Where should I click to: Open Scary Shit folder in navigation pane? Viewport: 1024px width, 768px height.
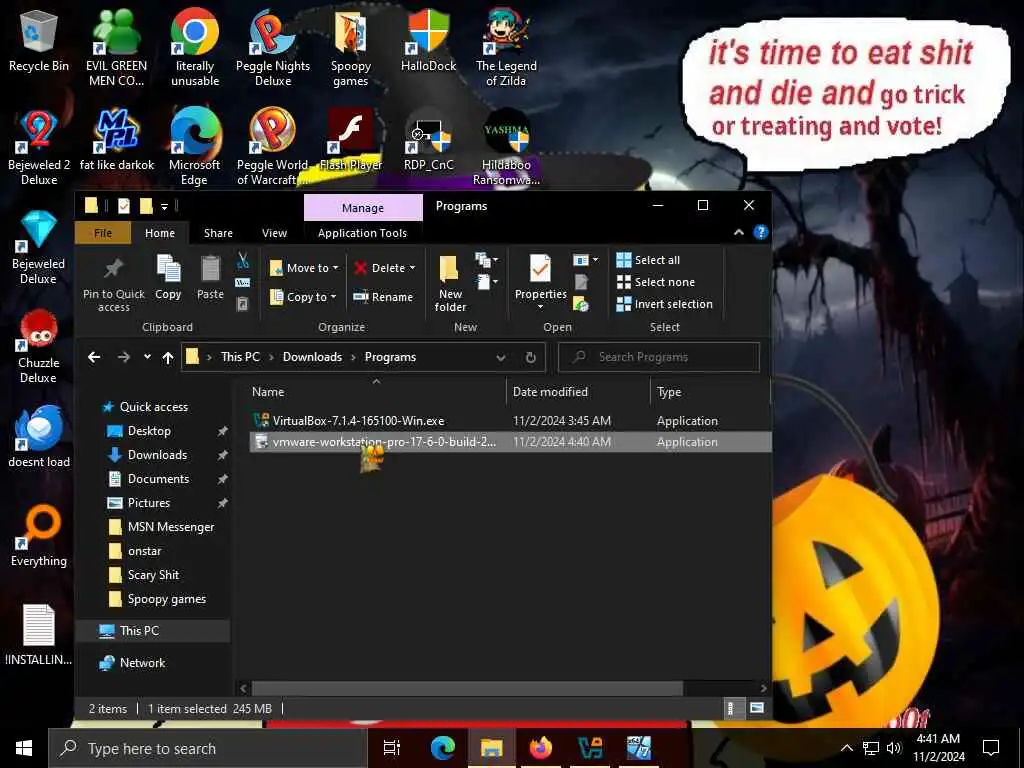(153, 575)
